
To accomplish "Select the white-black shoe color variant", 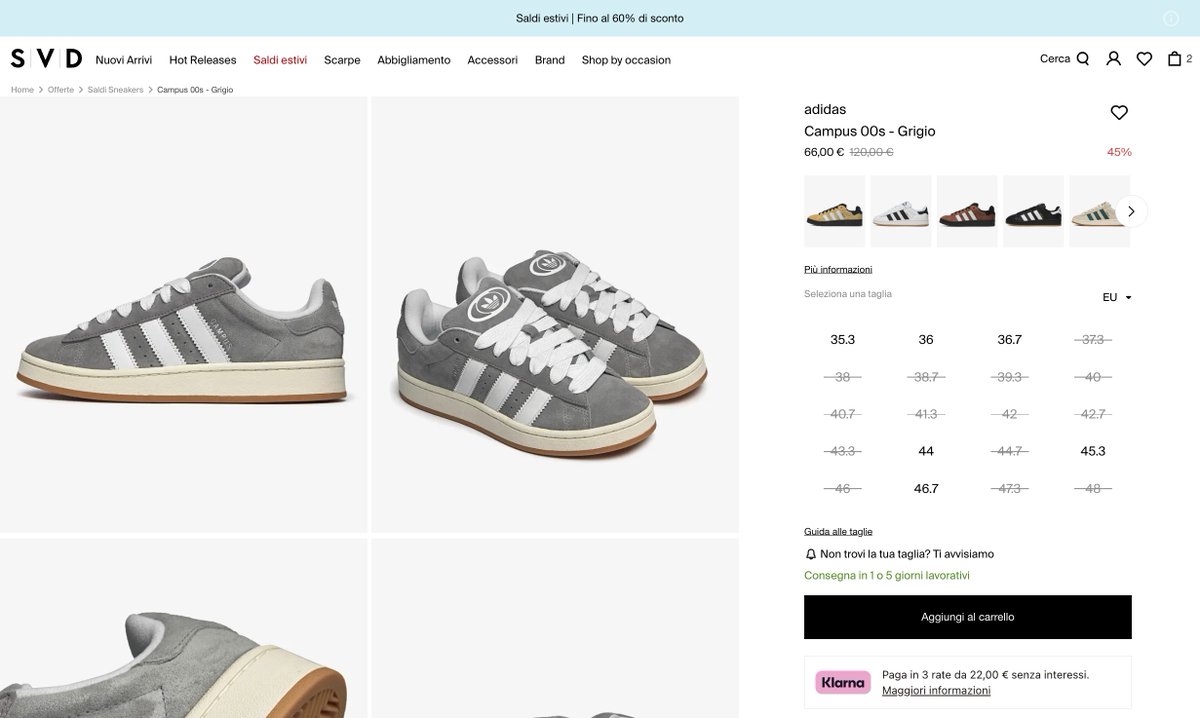I will coord(901,211).
